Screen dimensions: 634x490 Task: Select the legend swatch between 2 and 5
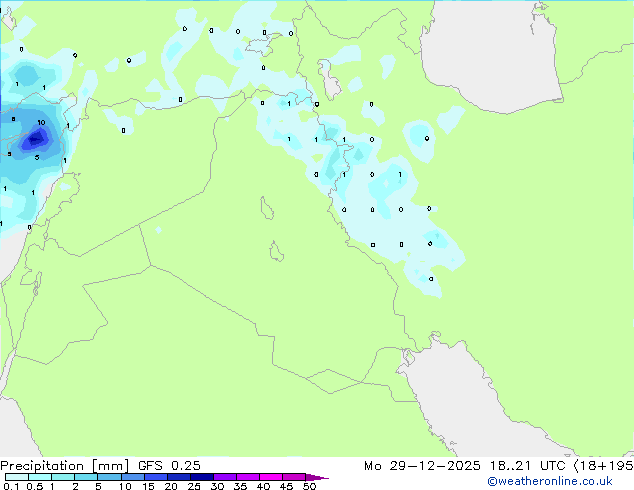click(86, 477)
